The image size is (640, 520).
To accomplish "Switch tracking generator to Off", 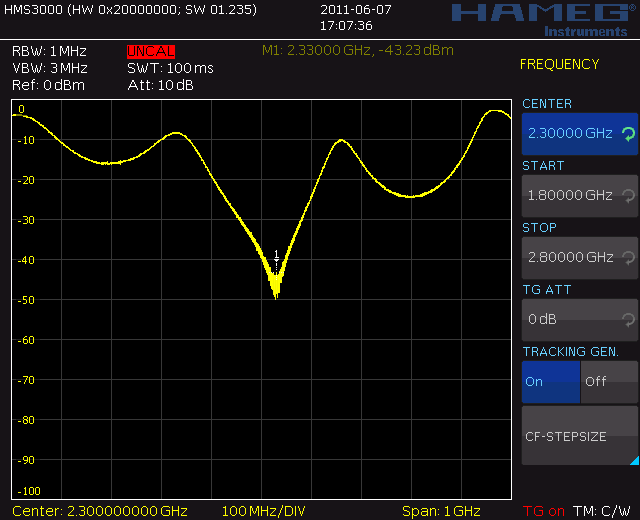I will point(609,382).
